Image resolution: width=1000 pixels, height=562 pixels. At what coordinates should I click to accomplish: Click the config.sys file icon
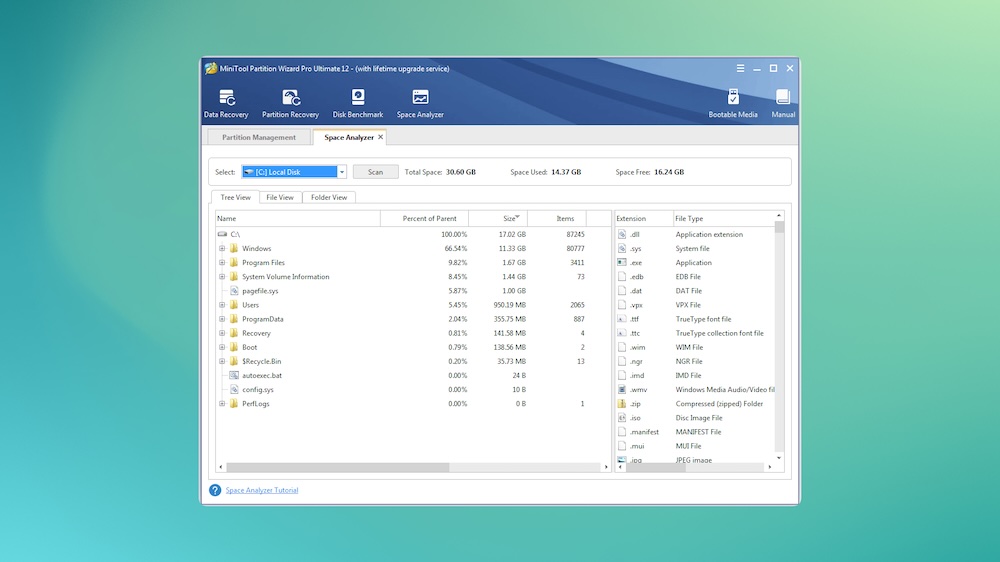[234, 389]
